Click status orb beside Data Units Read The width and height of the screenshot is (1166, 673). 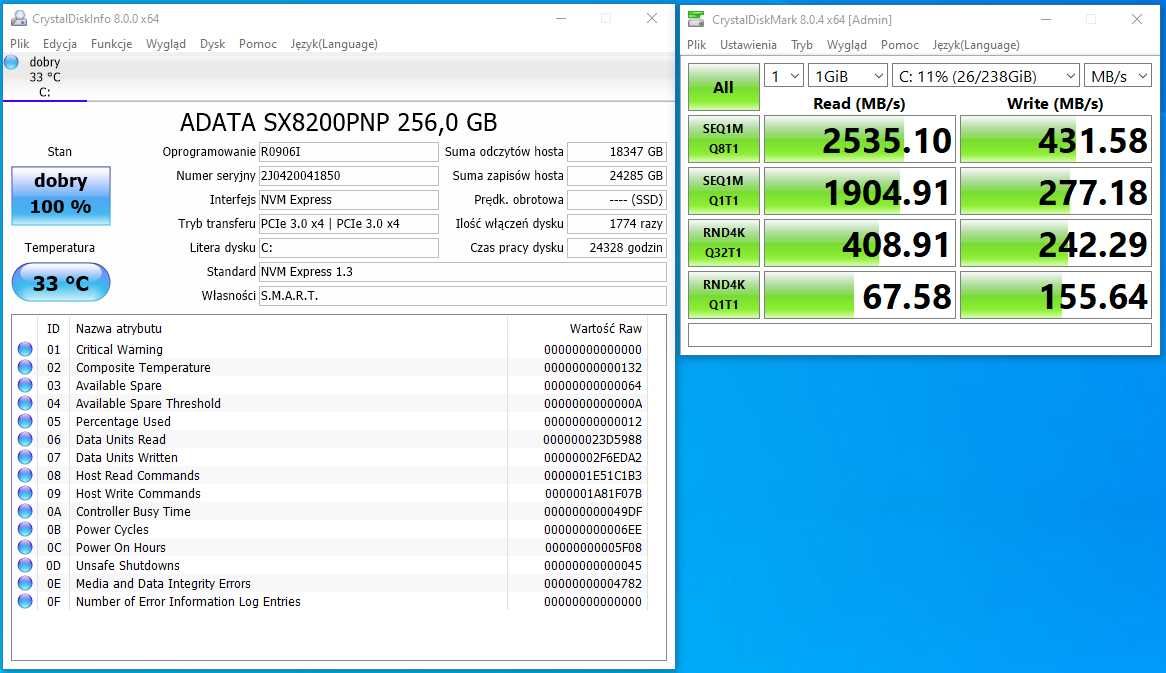[25, 439]
